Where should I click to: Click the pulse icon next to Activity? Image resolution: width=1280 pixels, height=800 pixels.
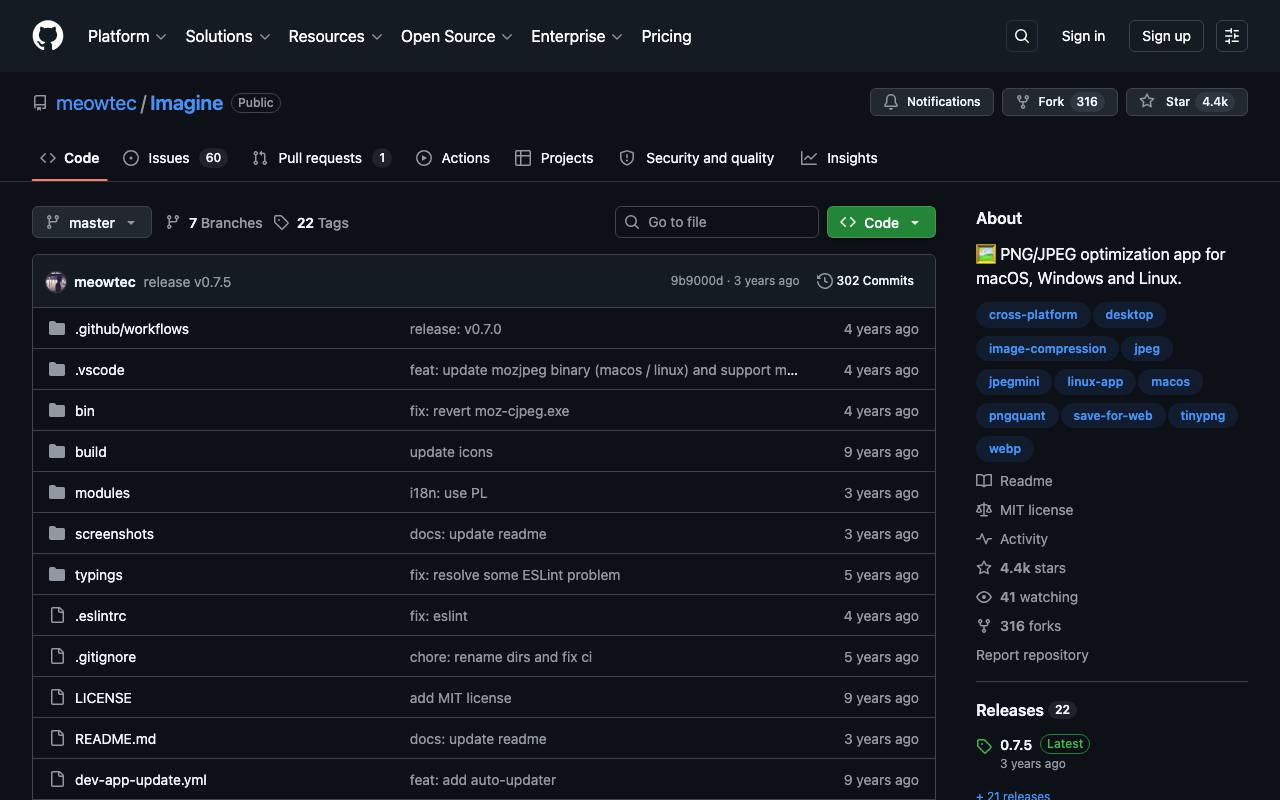tap(984, 539)
